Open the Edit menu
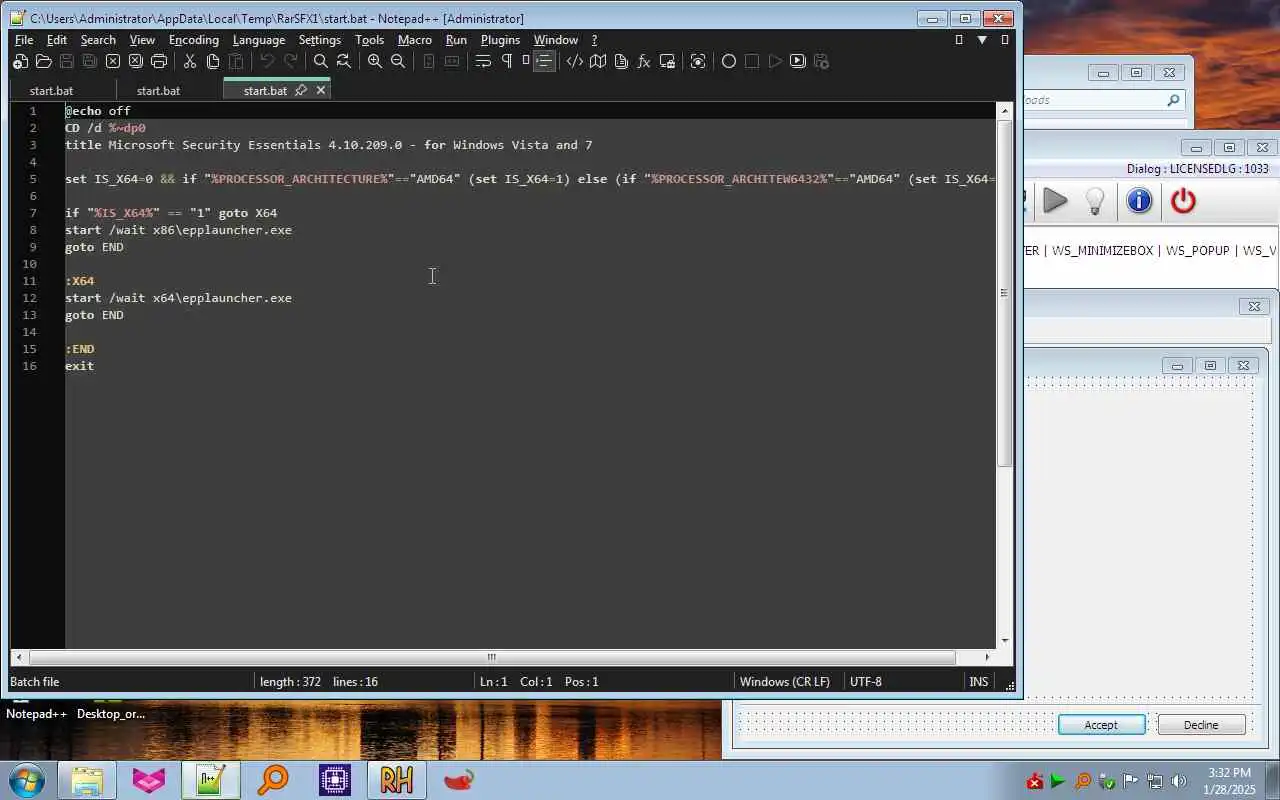1280x800 pixels. coord(57,40)
